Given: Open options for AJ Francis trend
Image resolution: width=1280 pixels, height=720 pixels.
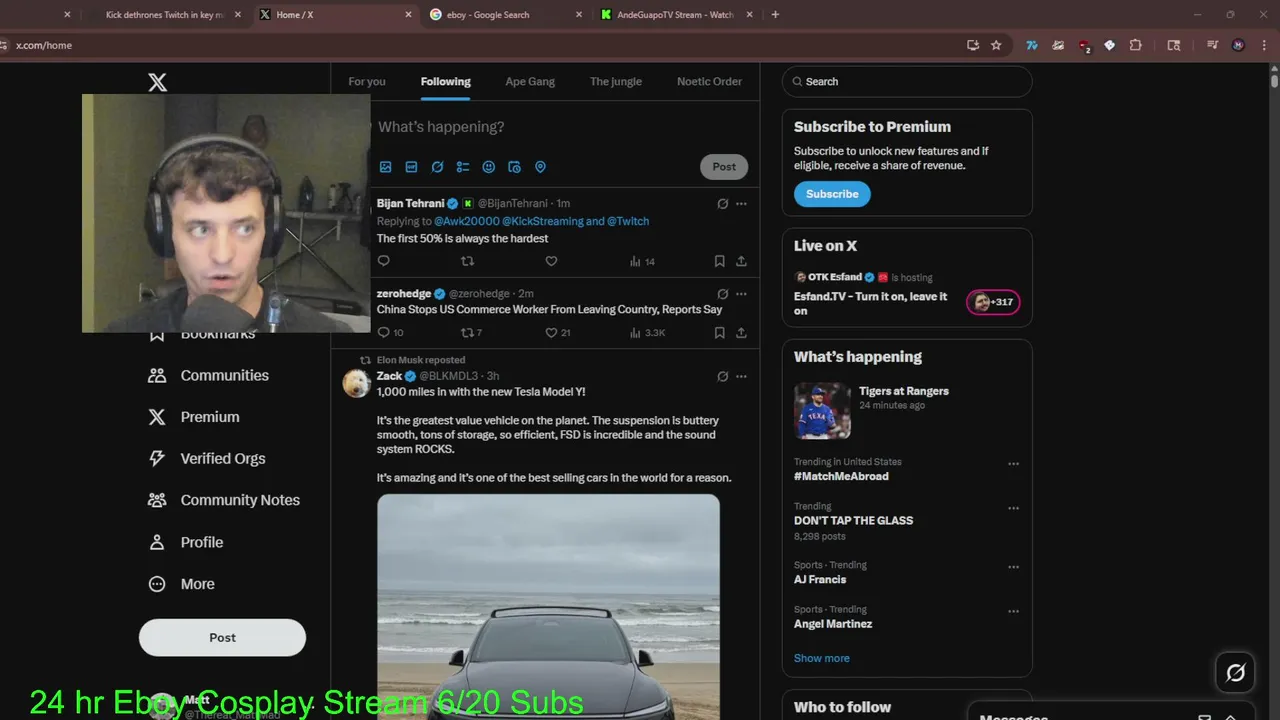Looking at the screenshot, I should (x=1013, y=567).
